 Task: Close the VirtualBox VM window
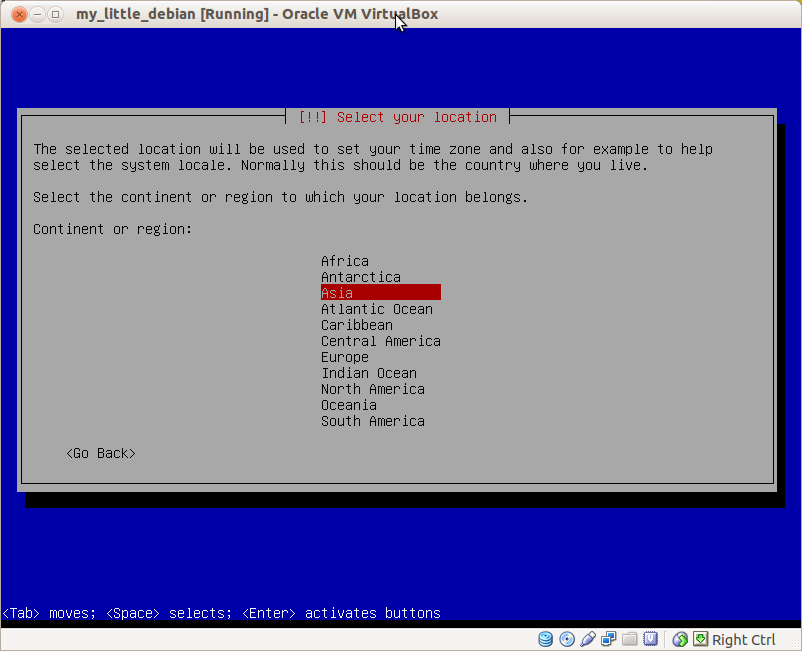pos(19,14)
